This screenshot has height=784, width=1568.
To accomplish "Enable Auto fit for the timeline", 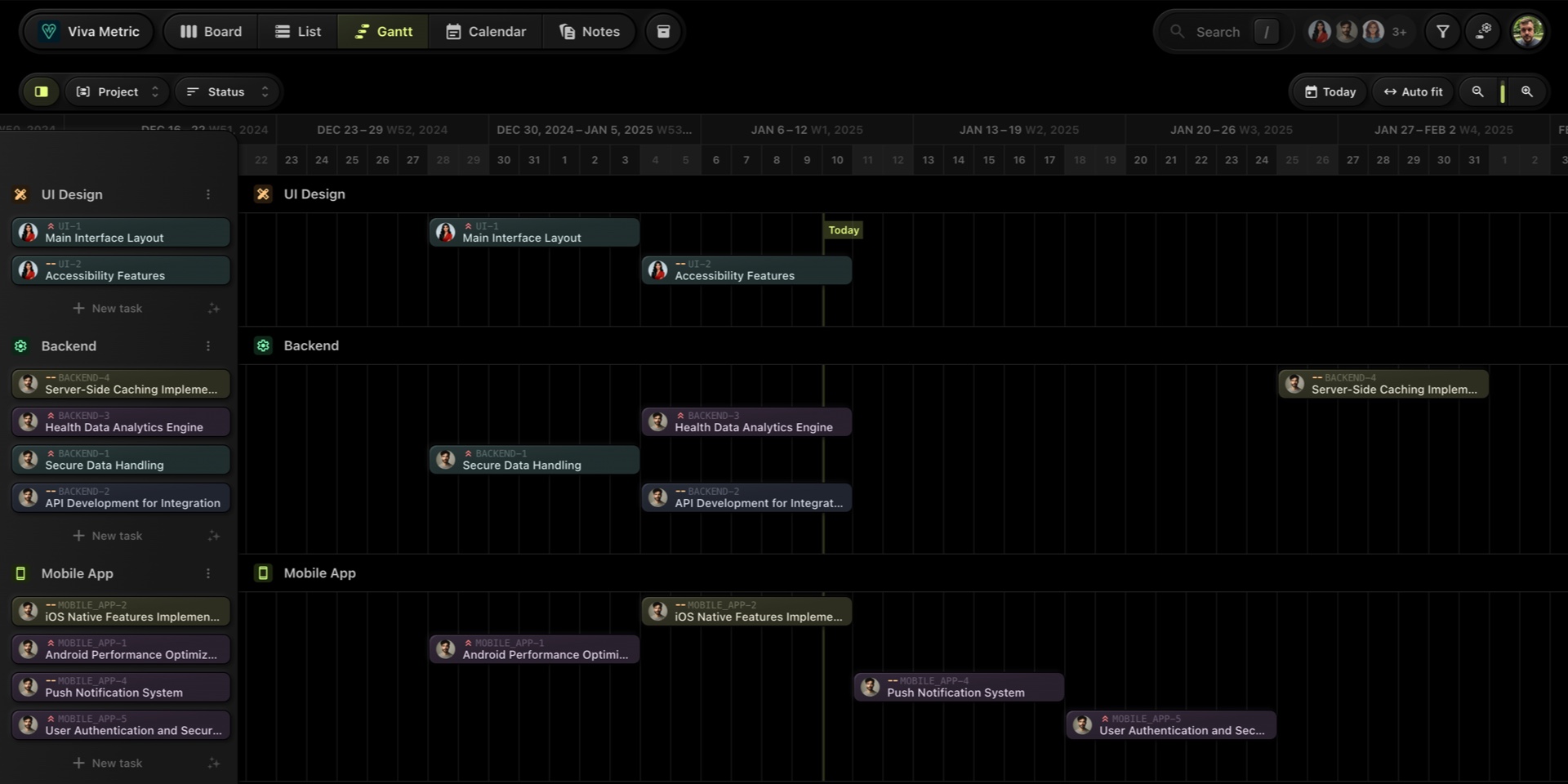I will pyautogui.click(x=1413, y=91).
